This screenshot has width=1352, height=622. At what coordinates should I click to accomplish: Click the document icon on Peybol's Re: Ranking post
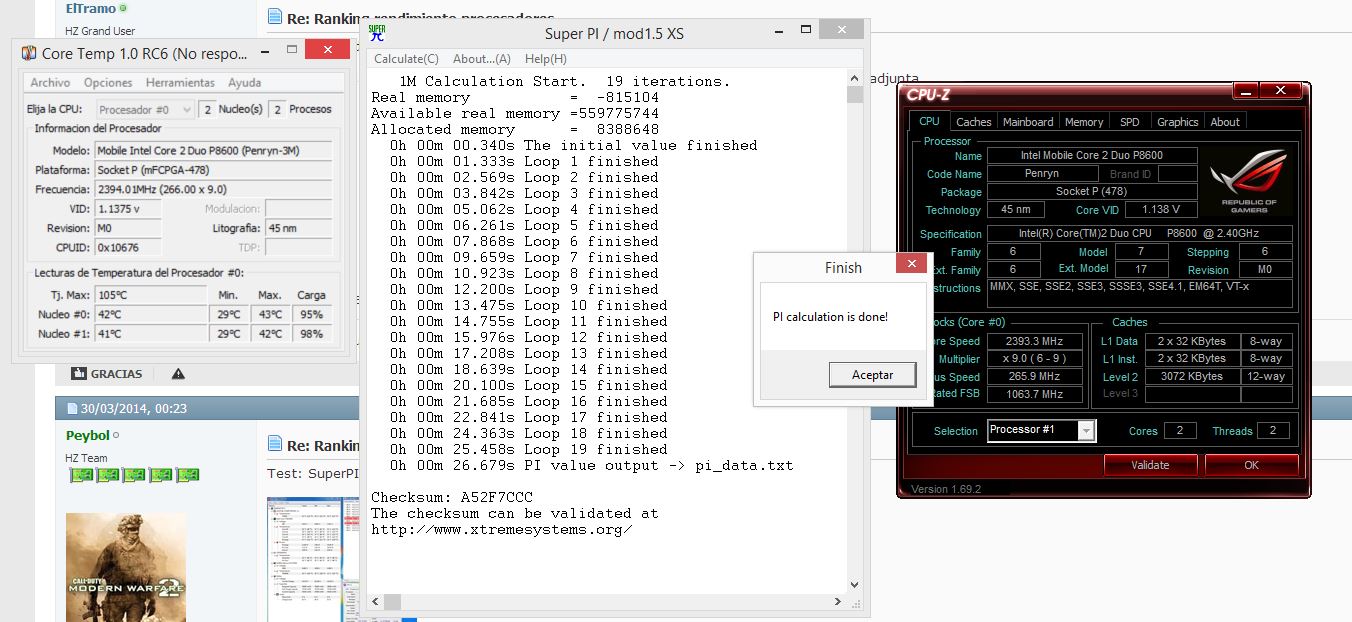276,444
